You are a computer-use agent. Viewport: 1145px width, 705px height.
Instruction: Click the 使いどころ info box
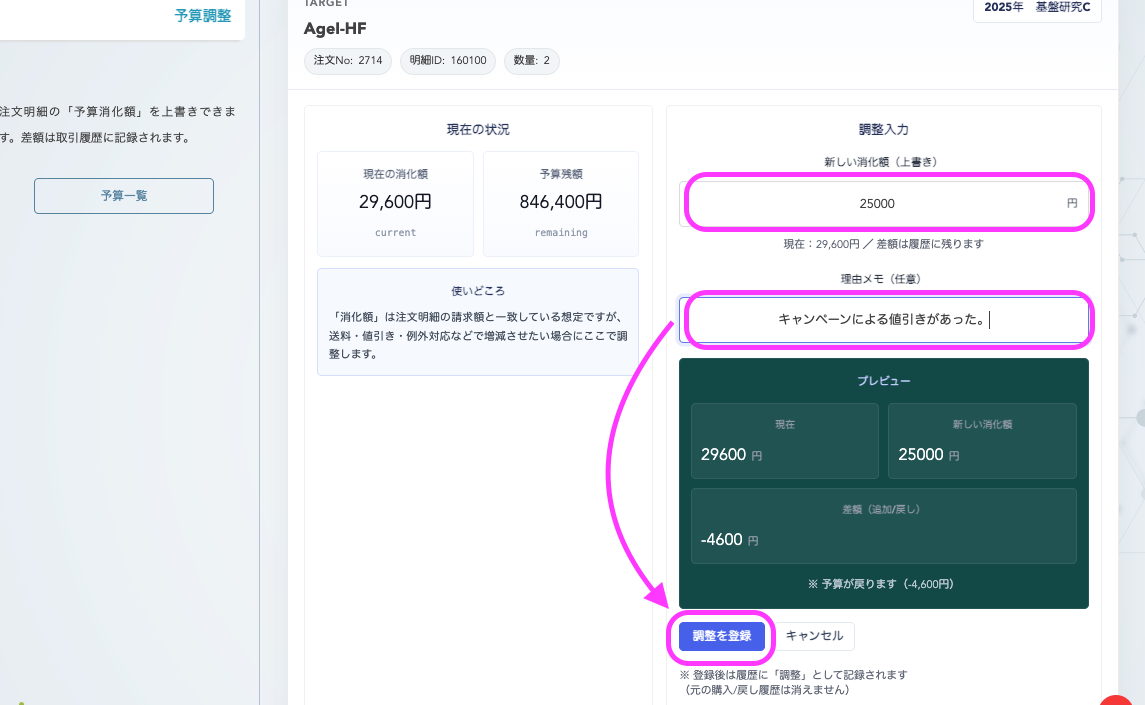478,322
